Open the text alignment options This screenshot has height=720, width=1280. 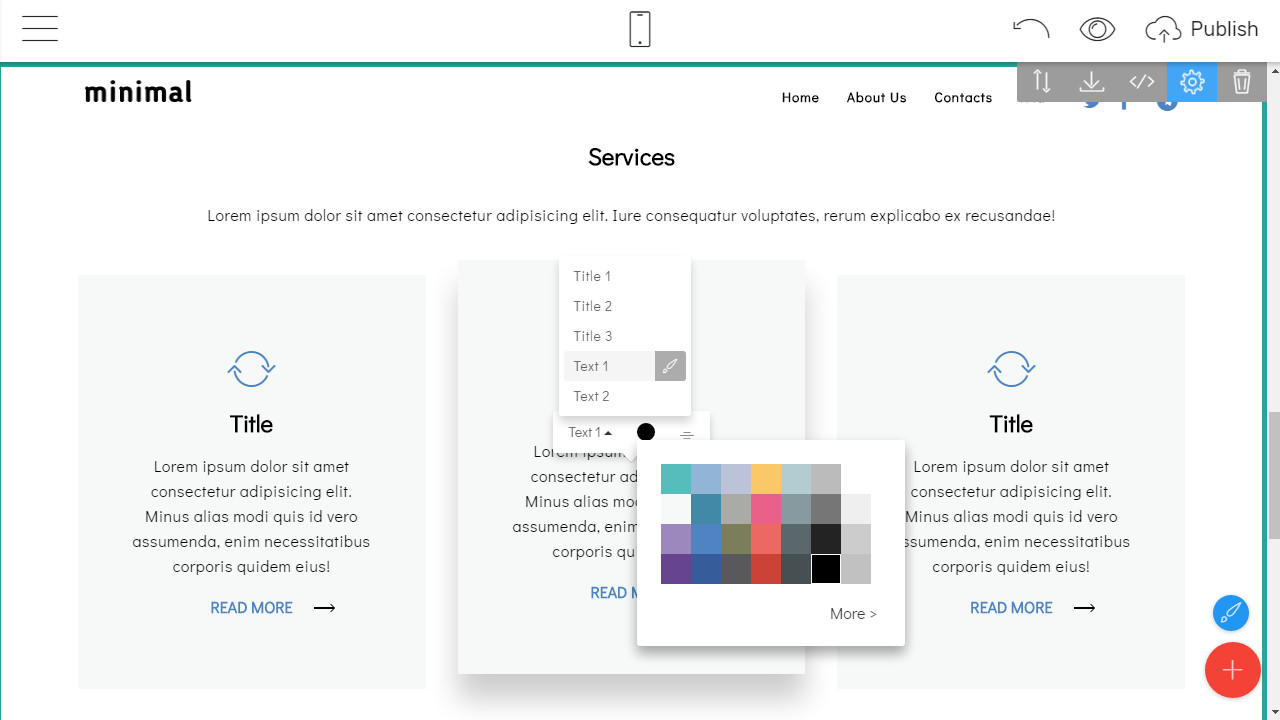coord(687,435)
